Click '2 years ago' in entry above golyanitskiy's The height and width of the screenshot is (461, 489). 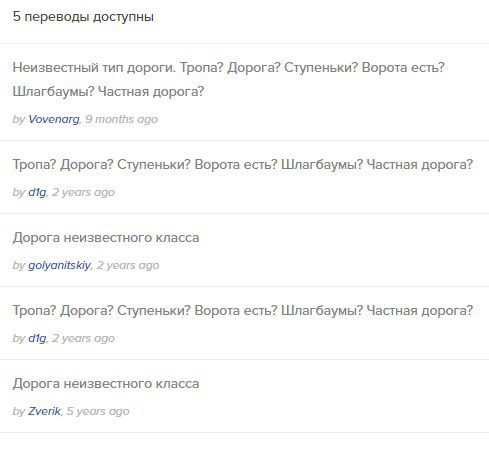pyautogui.click(x=83, y=192)
